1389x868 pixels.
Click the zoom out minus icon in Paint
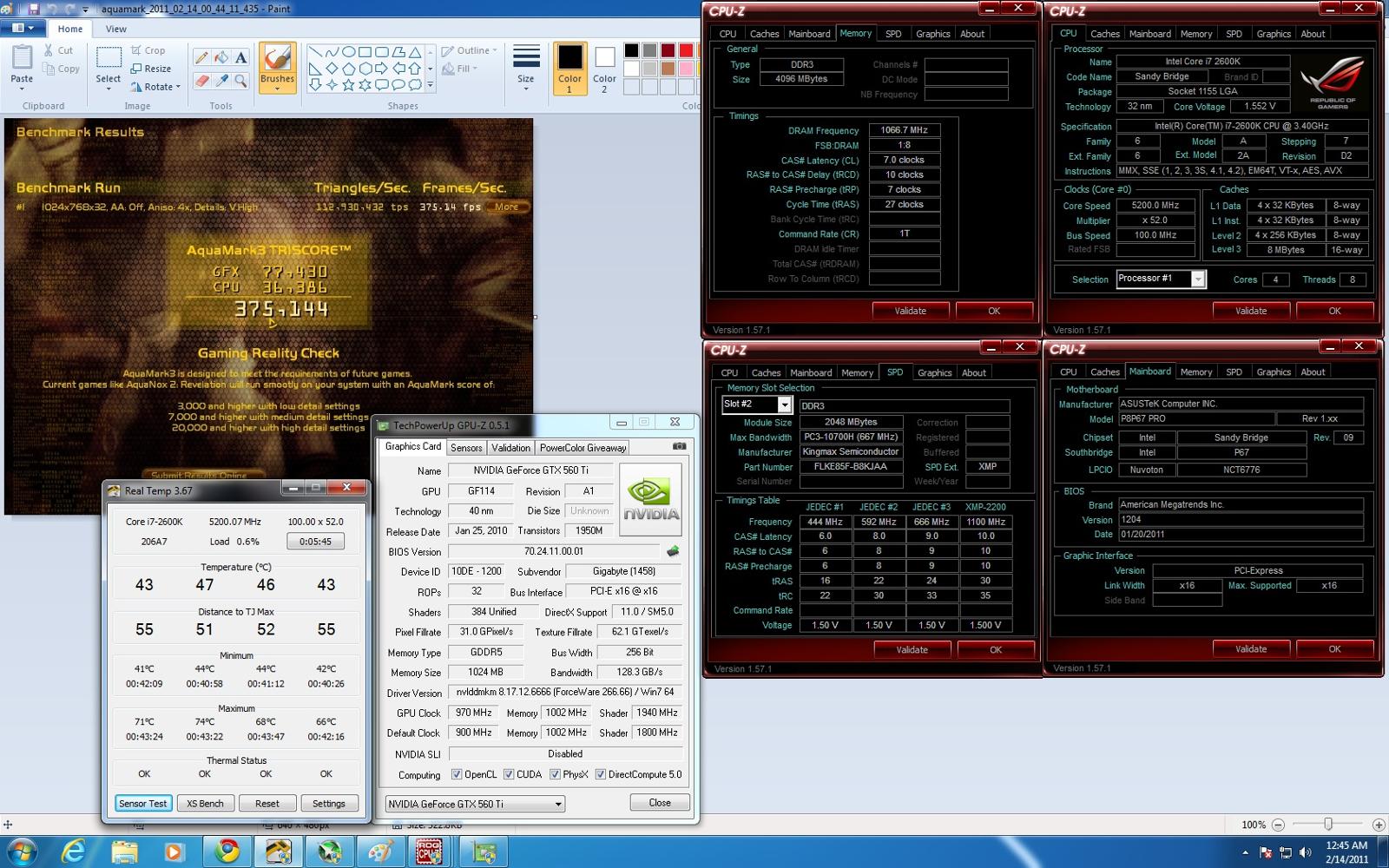[1278, 825]
